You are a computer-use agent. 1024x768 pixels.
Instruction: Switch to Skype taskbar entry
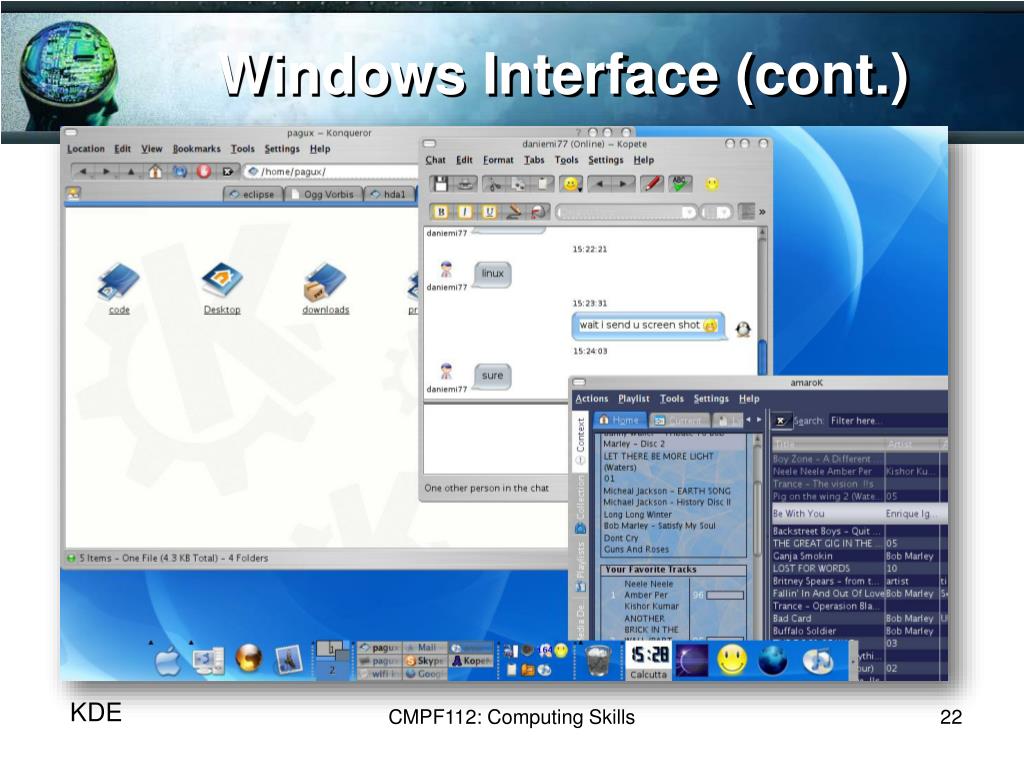(x=424, y=661)
